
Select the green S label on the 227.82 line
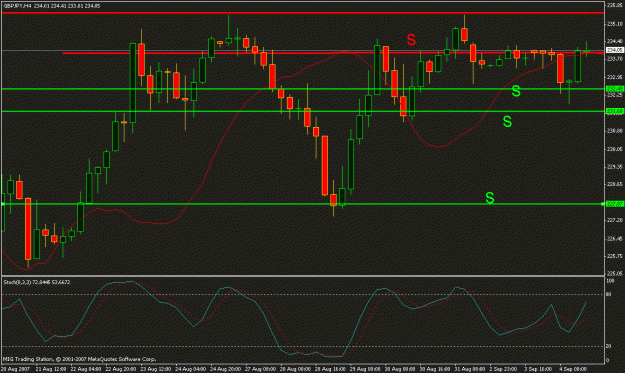490,198
